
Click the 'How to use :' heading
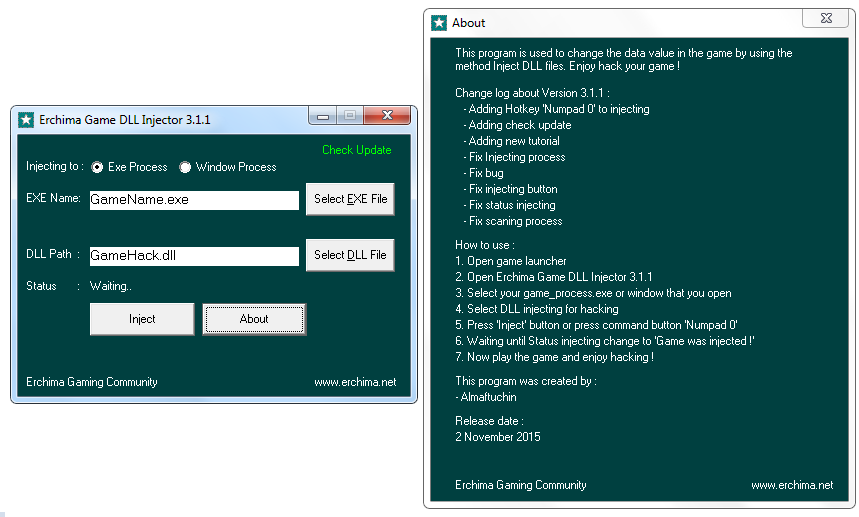[485, 245]
